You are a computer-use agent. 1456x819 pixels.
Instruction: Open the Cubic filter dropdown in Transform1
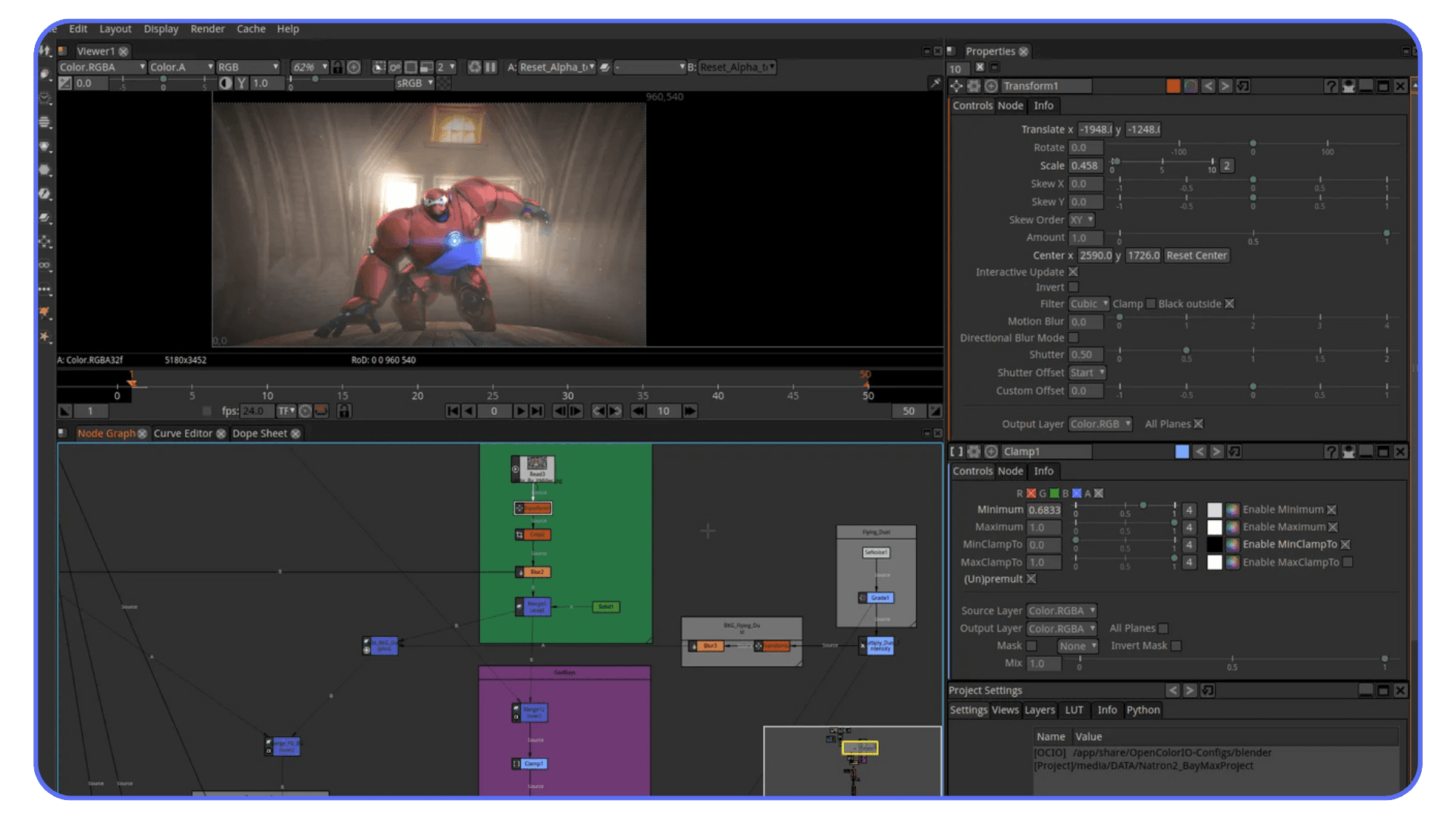pos(1088,303)
